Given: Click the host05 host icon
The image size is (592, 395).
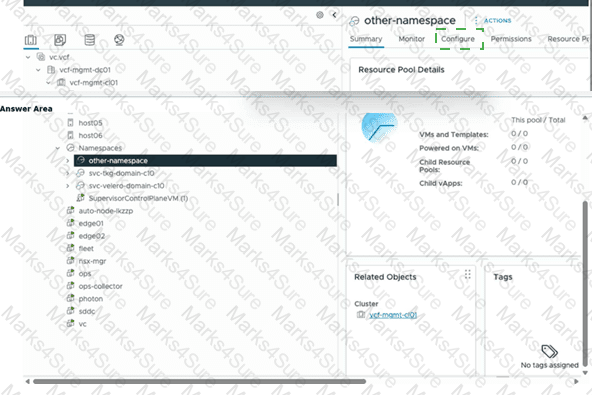Looking at the screenshot, I should [x=70, y=122].
